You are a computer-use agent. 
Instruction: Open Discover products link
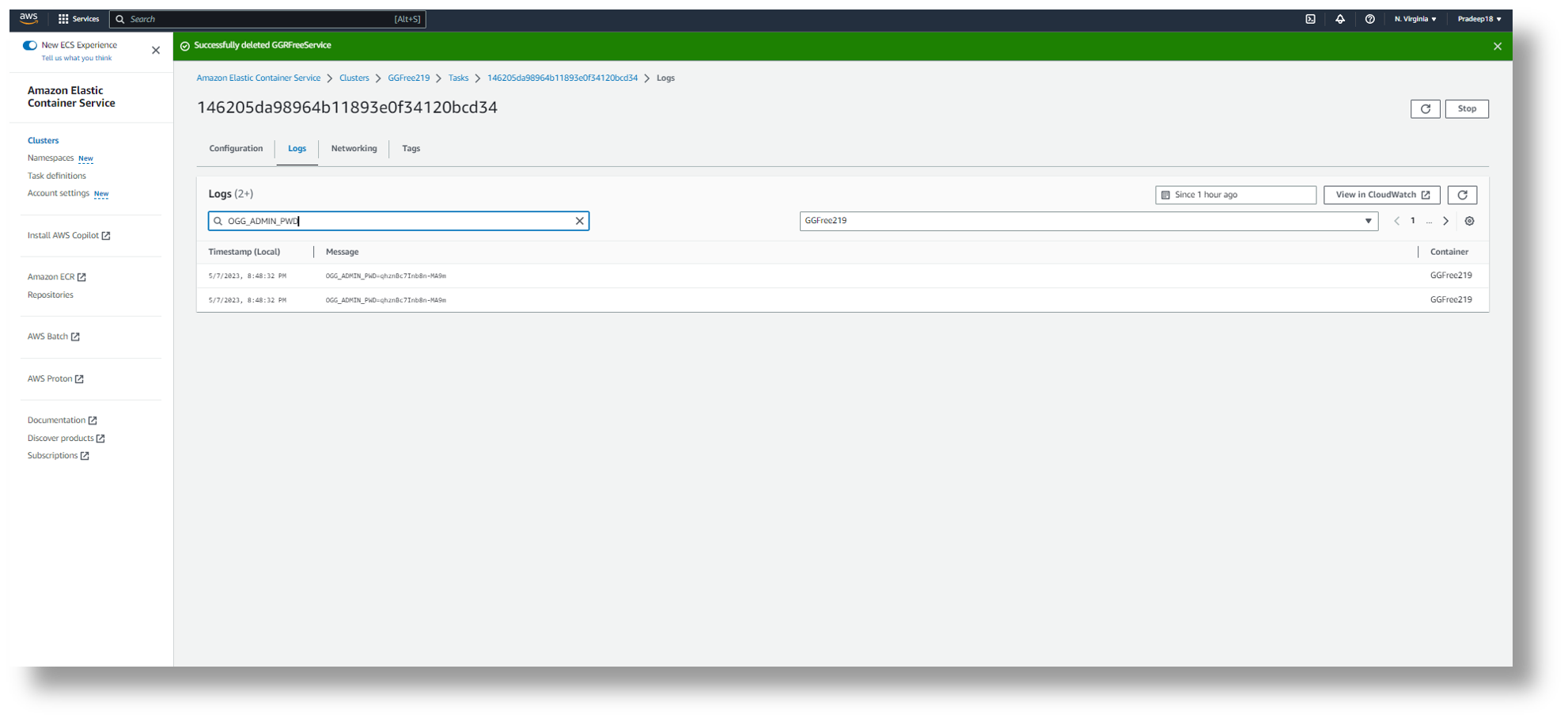(66, 439)
